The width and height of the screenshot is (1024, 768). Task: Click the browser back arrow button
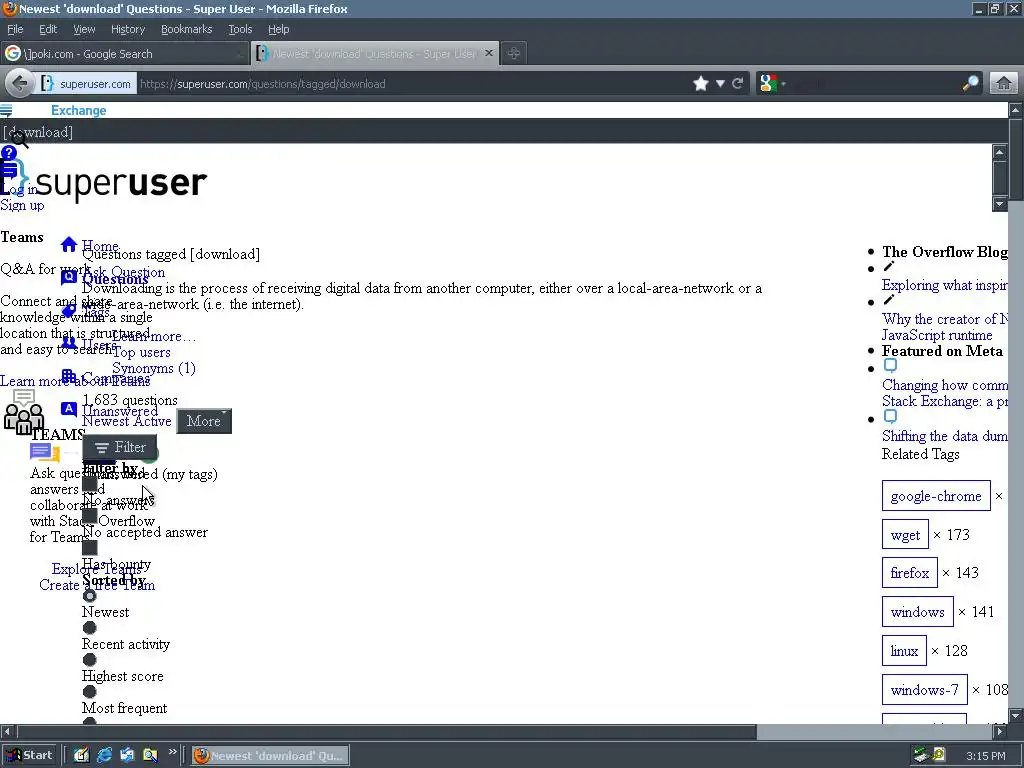20,84
